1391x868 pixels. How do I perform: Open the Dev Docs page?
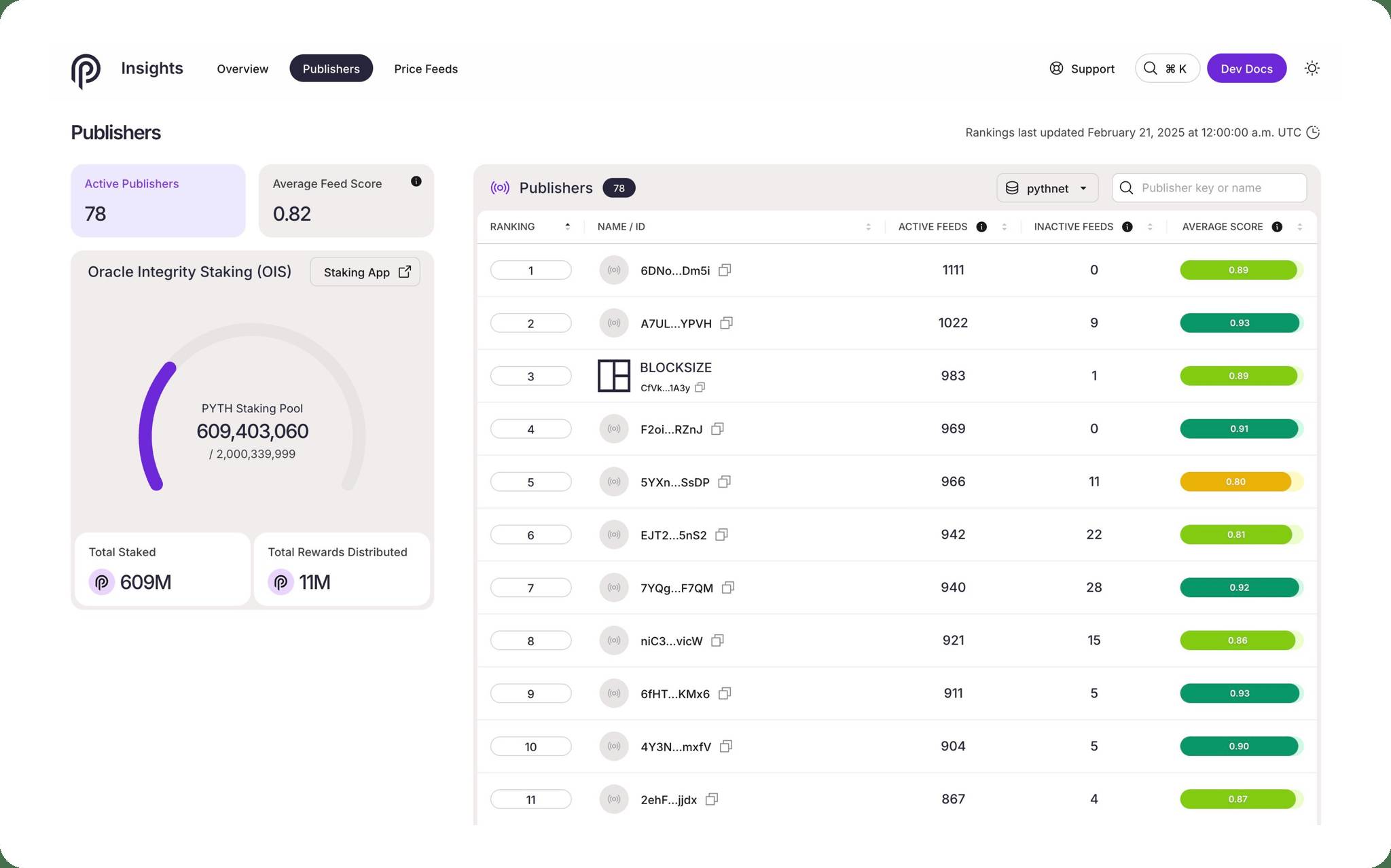pyautogui.click(x=1246, y=69)
